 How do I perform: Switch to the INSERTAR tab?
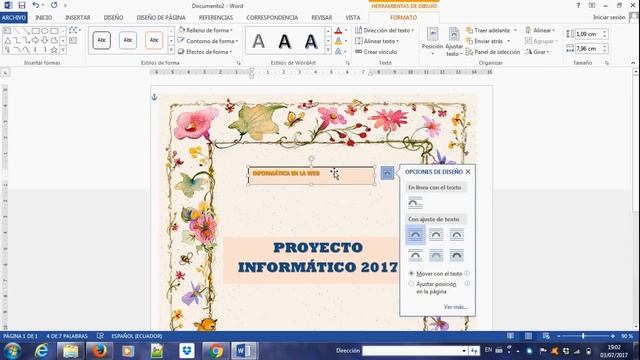coord(78,18)
